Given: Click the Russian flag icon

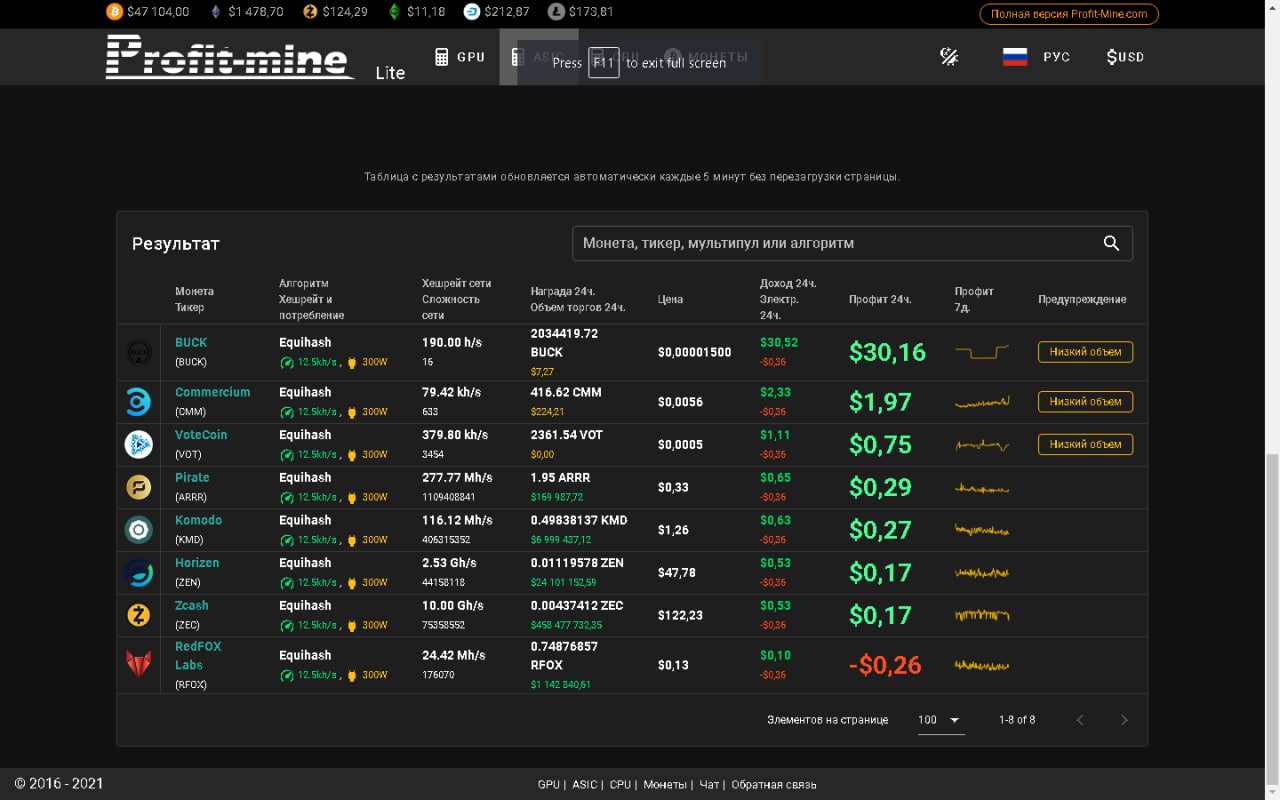Looking at the screenshot, I should [x=1015, y=57].
